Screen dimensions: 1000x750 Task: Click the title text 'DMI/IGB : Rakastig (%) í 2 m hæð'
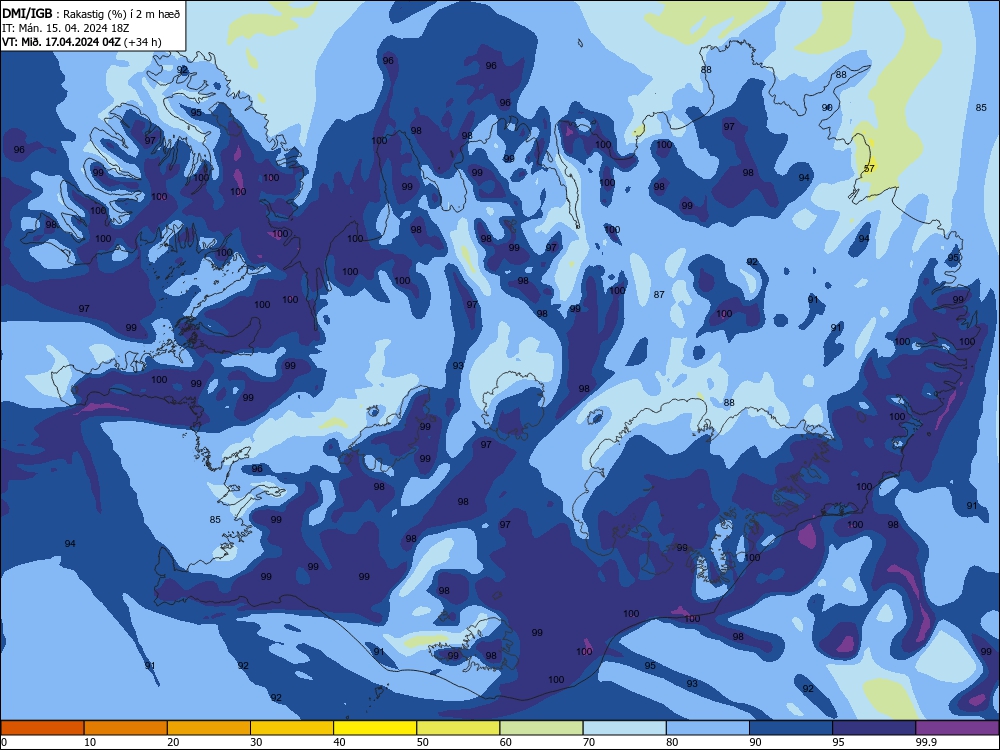[92, 14]
